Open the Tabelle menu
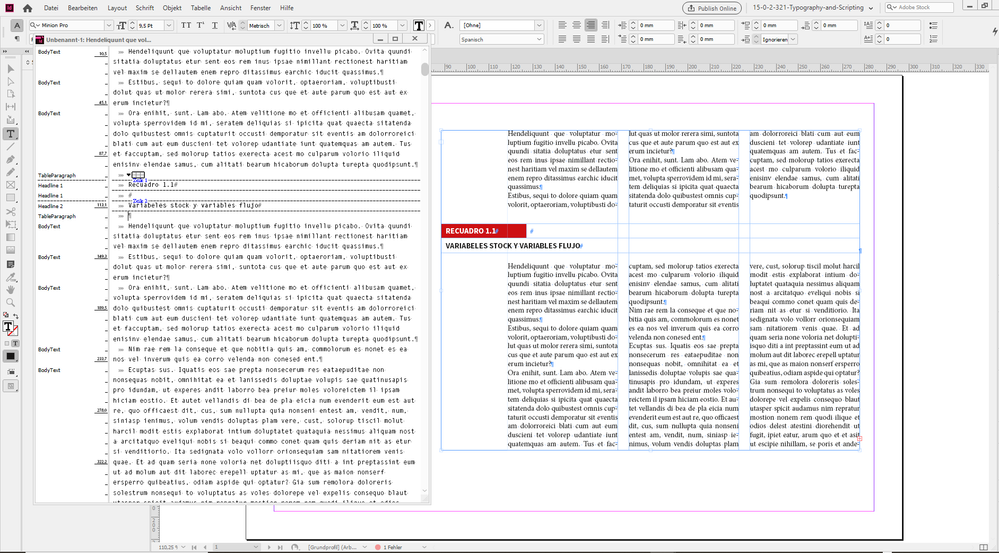Viewport: 999px width, 553px height. [x=201, y=7]
